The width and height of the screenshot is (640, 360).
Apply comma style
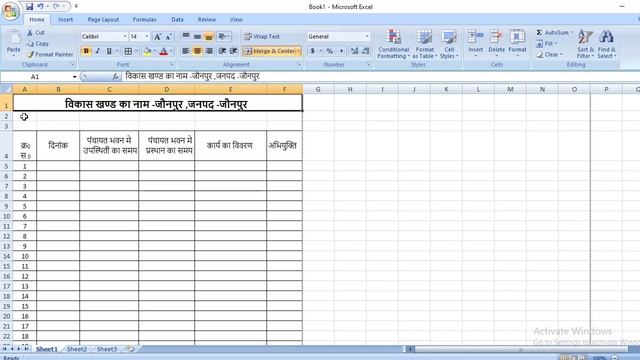(x=341, y=51)
